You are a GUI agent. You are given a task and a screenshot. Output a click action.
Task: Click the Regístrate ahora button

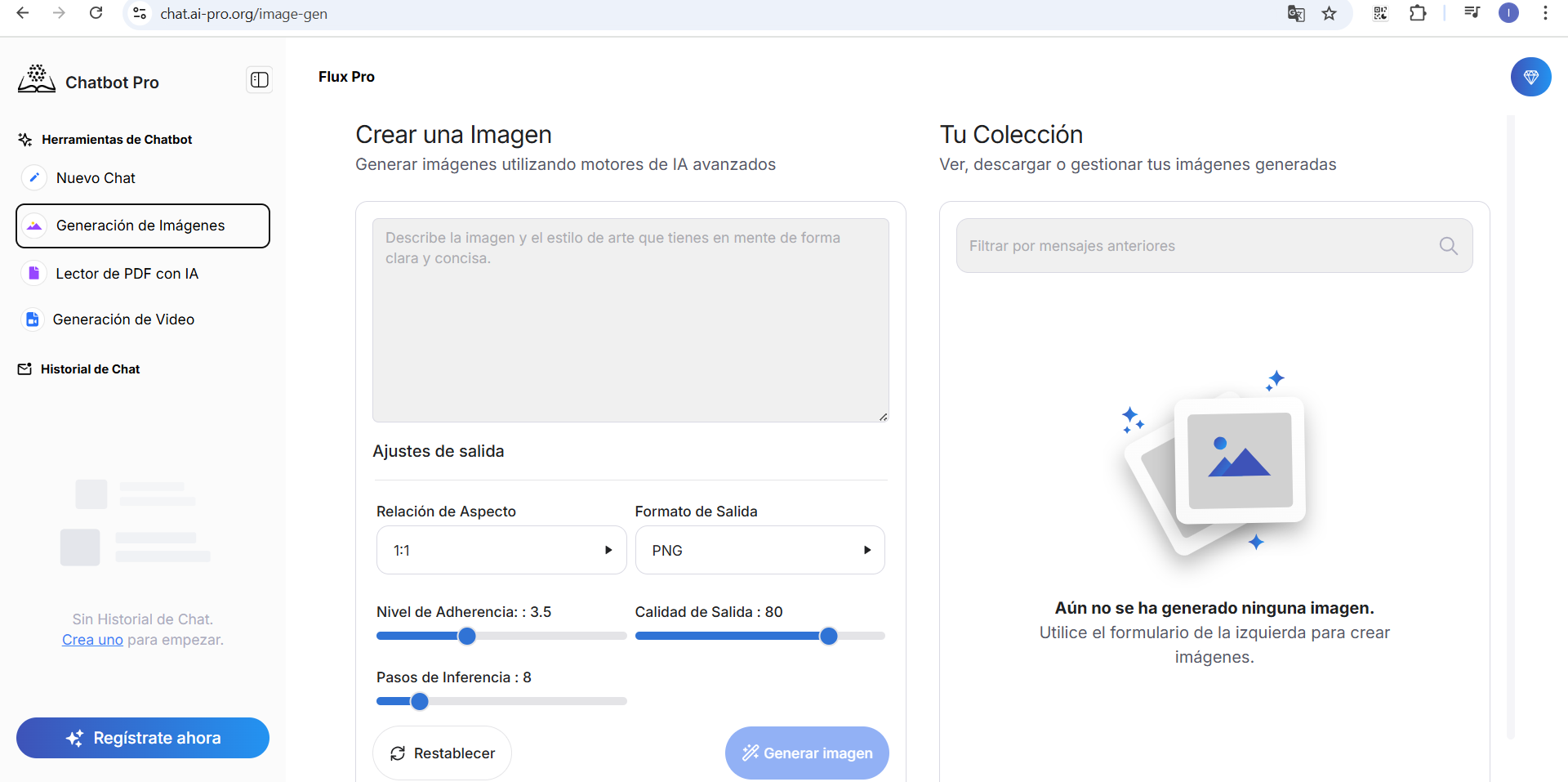142,737
